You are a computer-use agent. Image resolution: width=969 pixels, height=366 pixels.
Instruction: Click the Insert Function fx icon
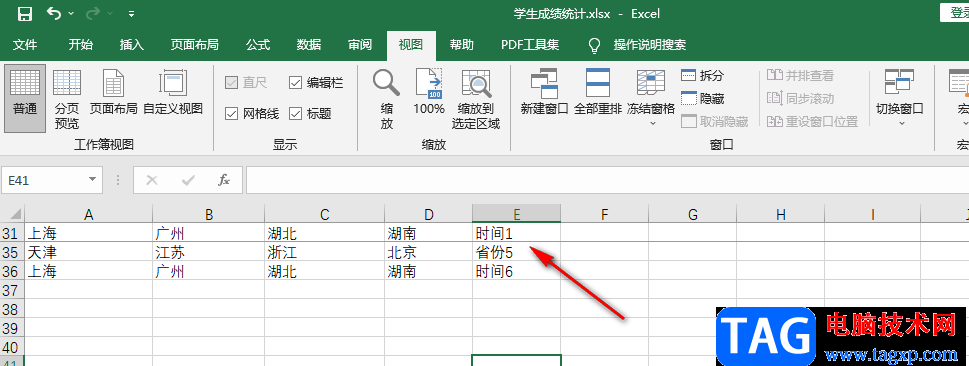[224, 180]
